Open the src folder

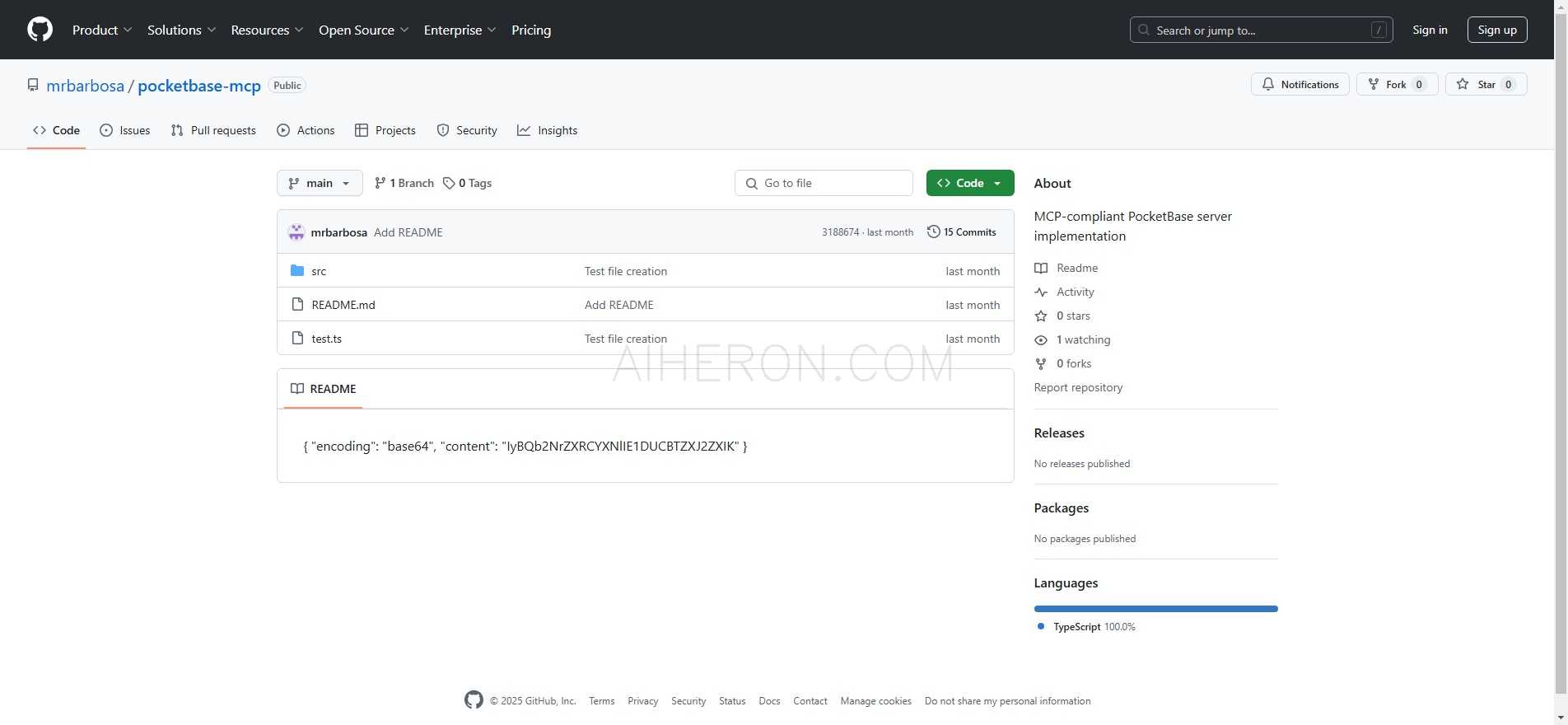(319, 271)
